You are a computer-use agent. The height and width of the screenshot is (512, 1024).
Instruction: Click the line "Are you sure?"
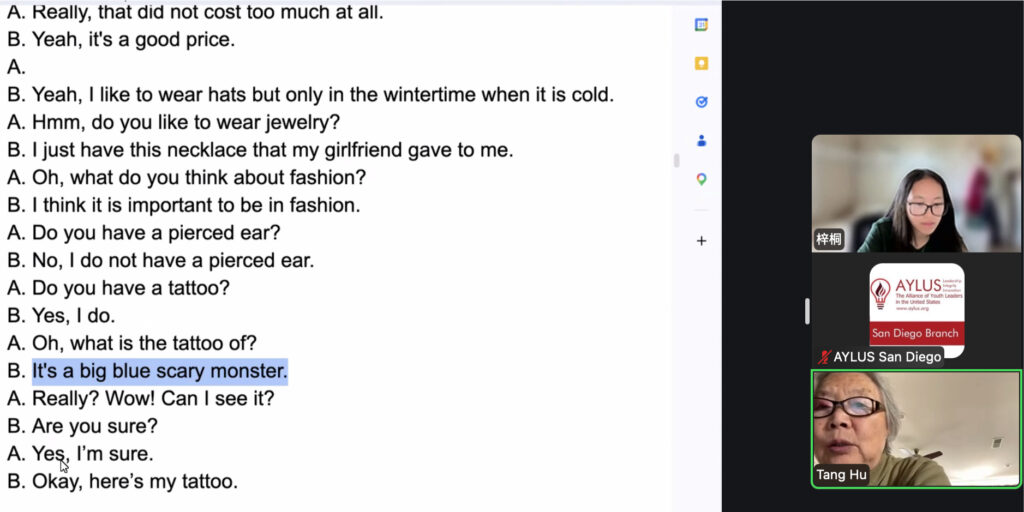tap(95, 426)
